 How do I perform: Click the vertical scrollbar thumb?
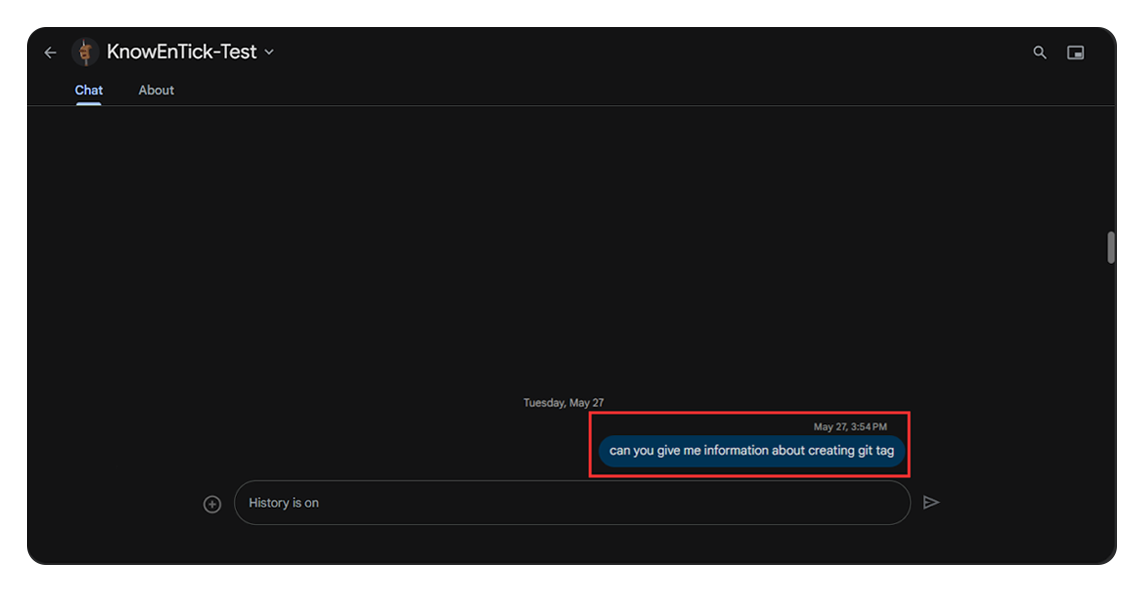pos(1110,247)
